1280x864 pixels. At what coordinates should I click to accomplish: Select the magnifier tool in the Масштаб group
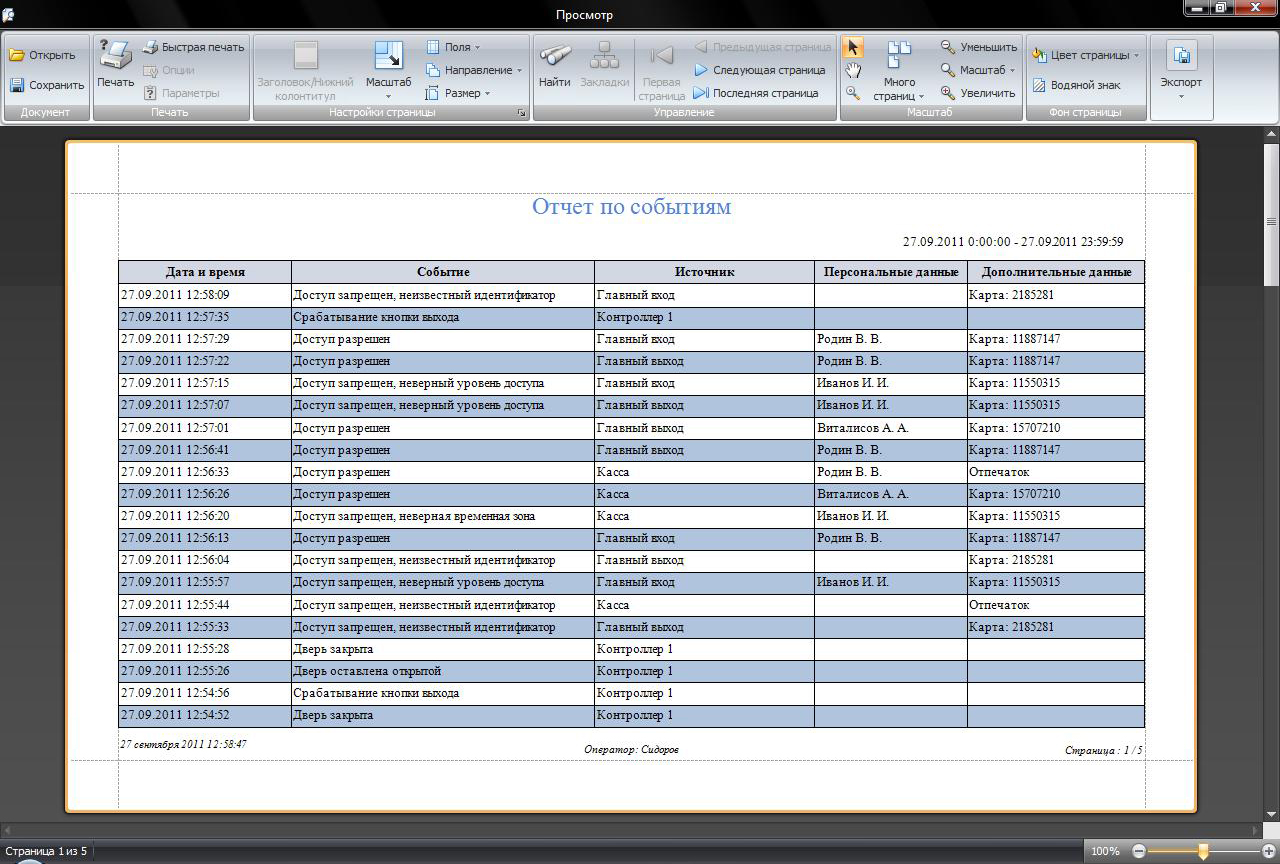pyautogui.click(x=853, y=93)
